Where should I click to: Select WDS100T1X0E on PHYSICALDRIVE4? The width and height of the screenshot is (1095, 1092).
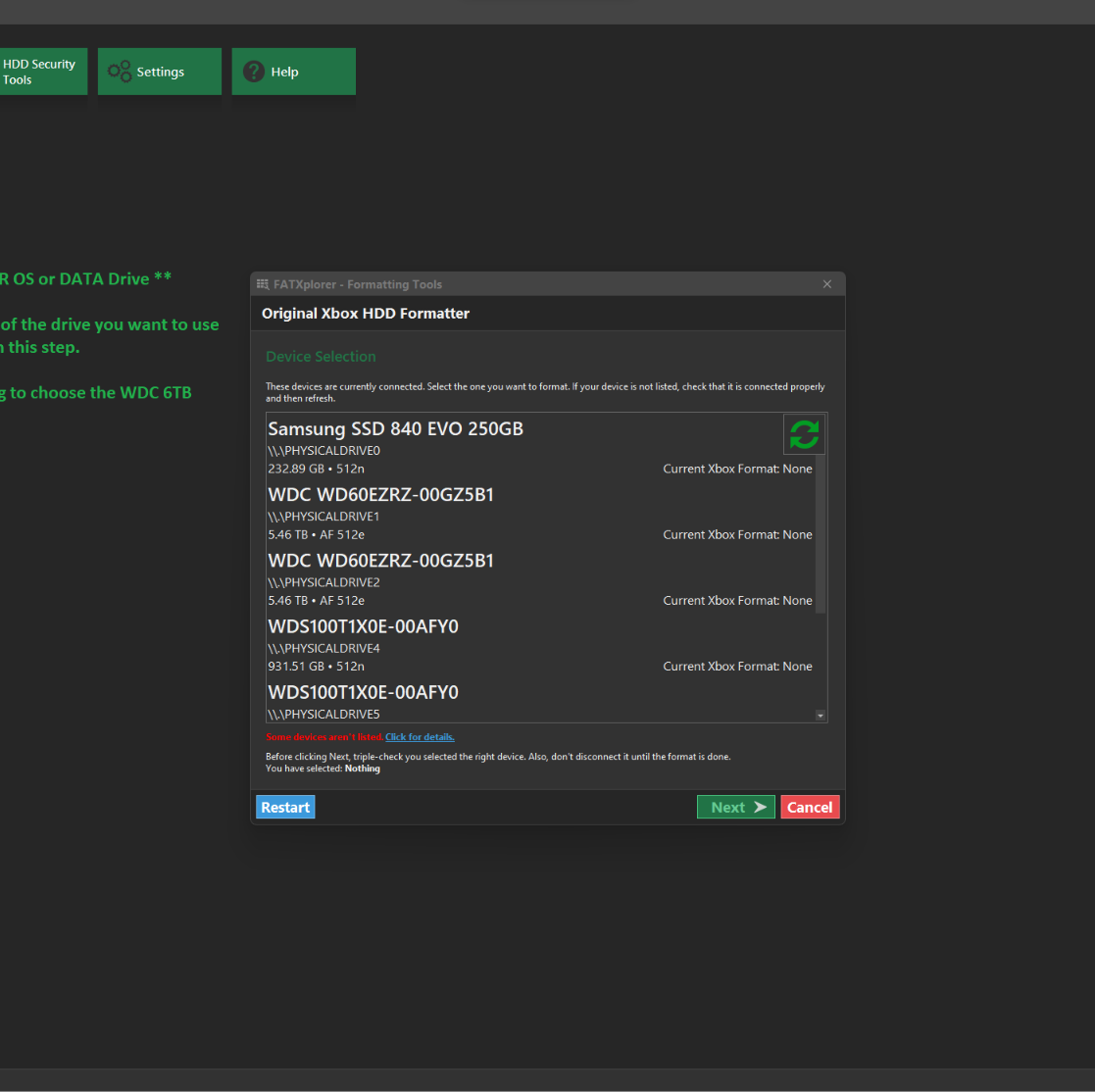(x=540, y=646)
